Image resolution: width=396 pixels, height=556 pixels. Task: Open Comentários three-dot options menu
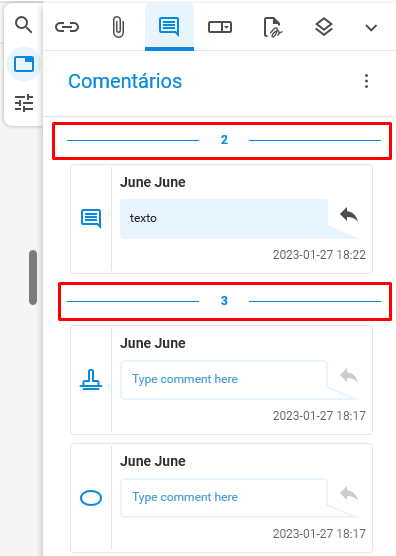coord(367,81)
